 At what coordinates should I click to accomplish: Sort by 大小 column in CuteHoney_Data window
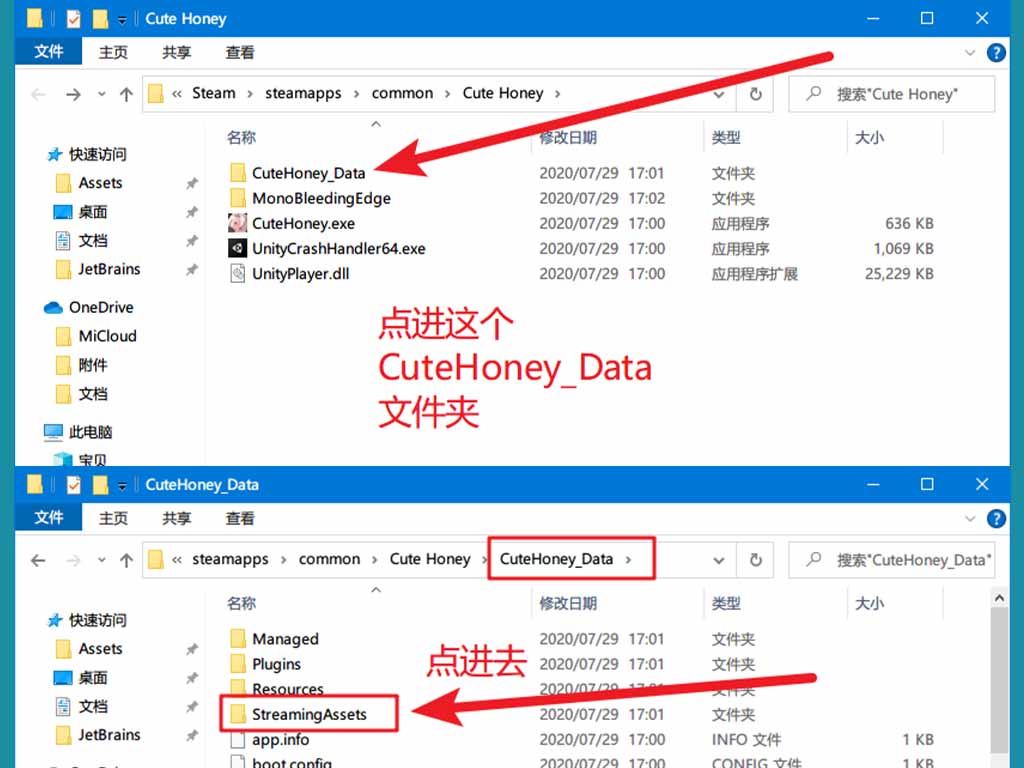tap(869, 603)
